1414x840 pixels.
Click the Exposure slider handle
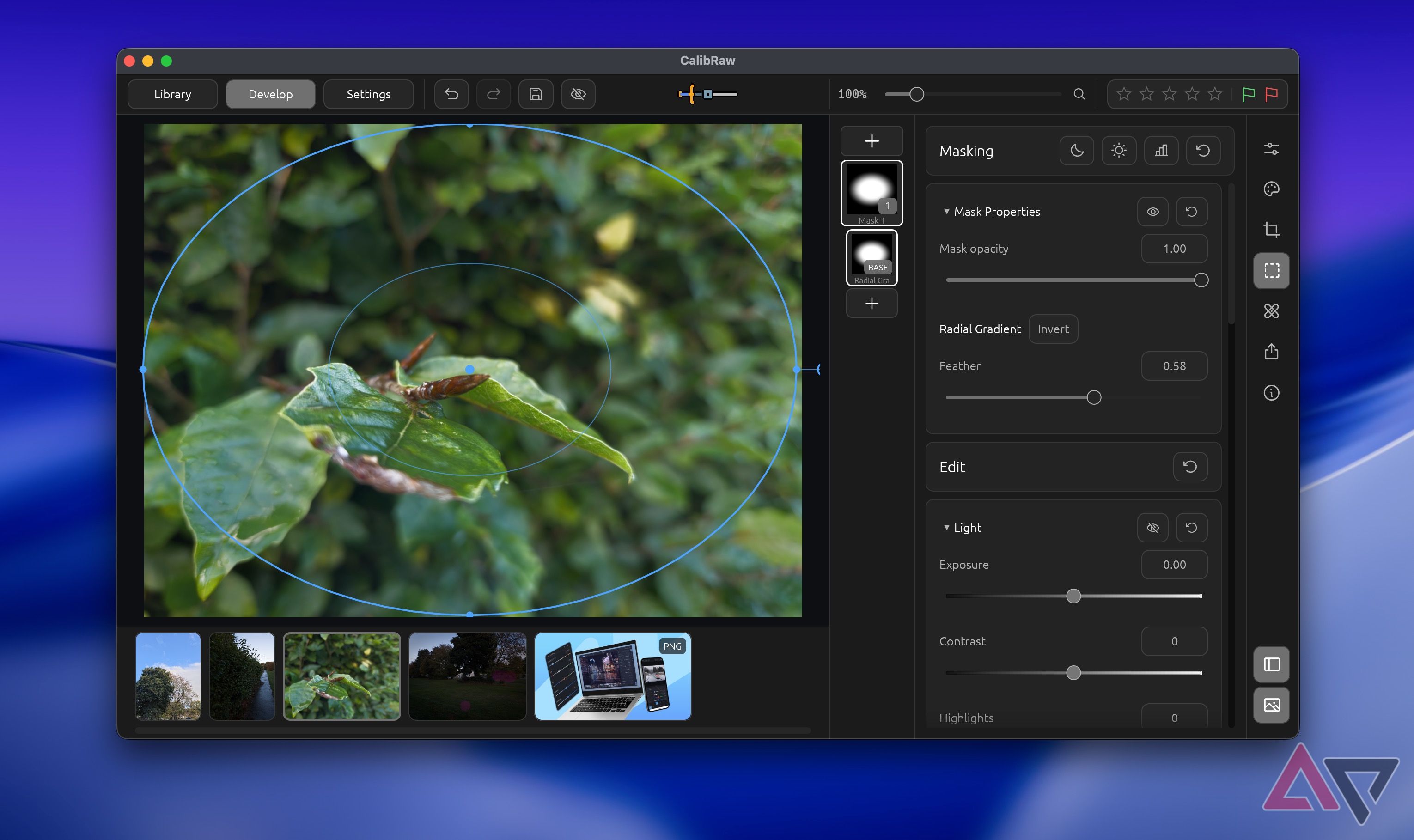[1073, 596]
